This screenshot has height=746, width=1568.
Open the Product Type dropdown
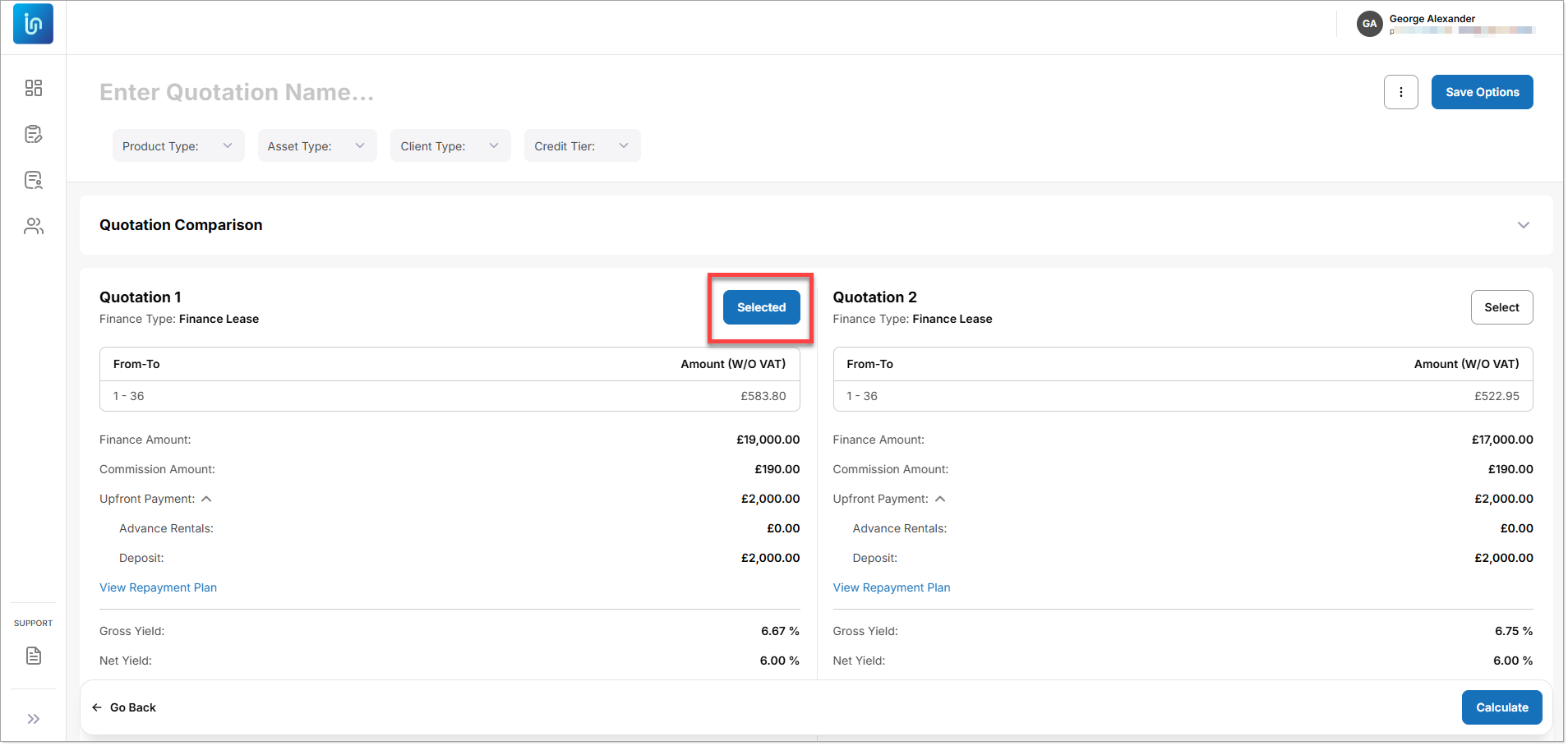(x=178, y=145)
